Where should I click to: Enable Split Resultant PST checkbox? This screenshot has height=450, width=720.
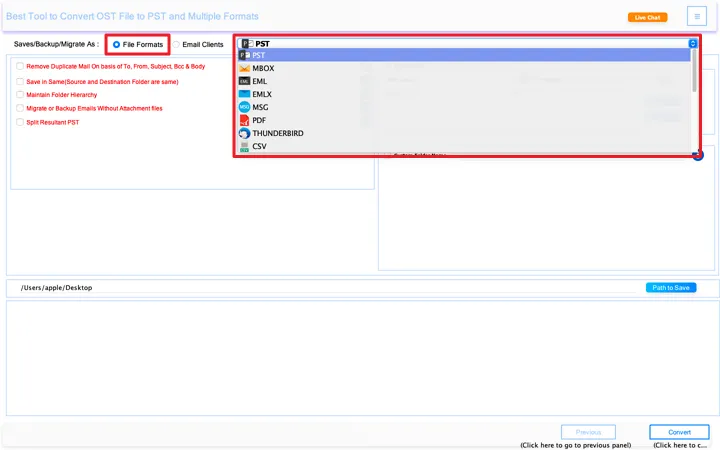point(20,122)
